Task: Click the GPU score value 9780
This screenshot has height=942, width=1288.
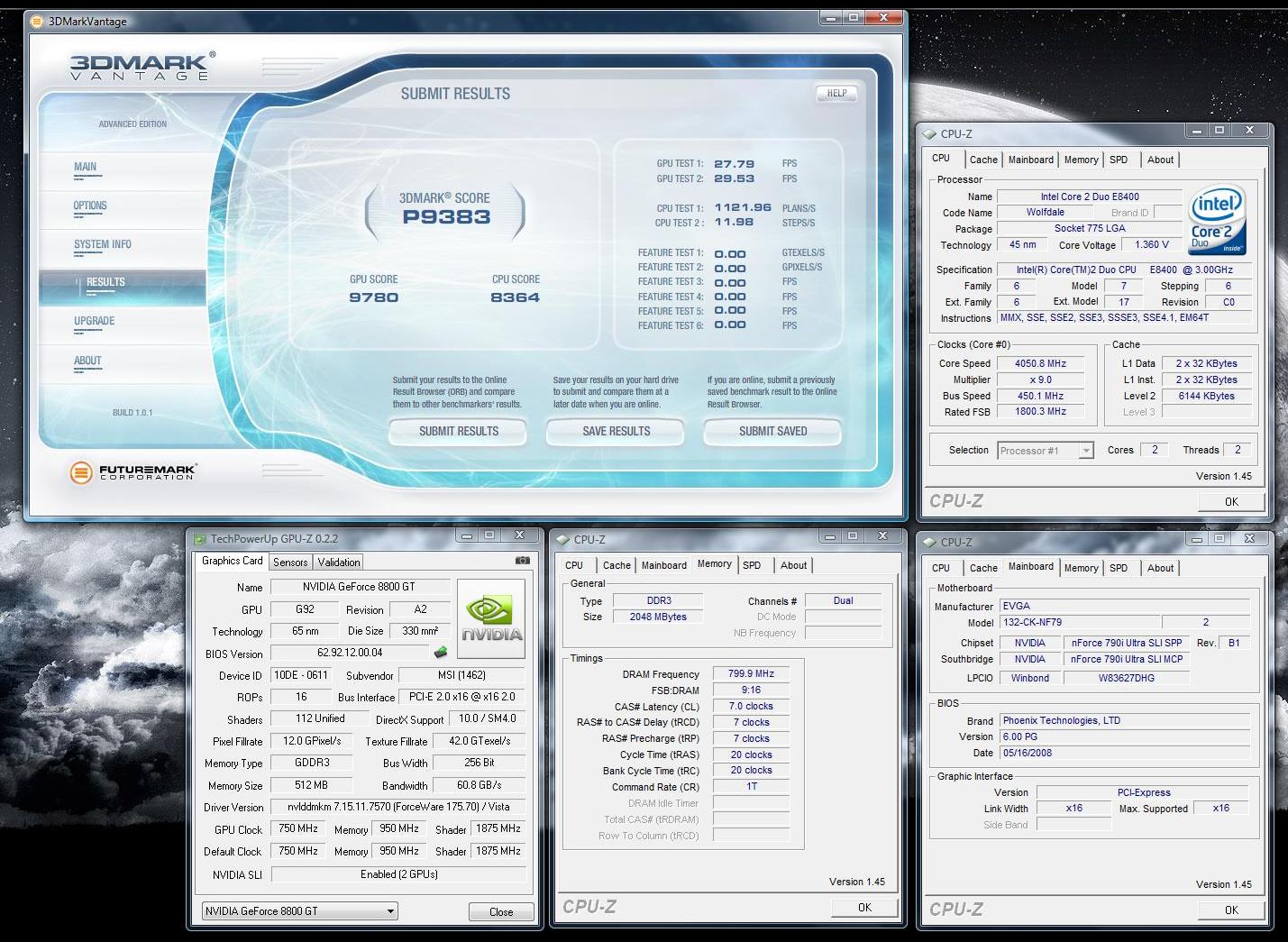Action: click(x=373, y=297)
